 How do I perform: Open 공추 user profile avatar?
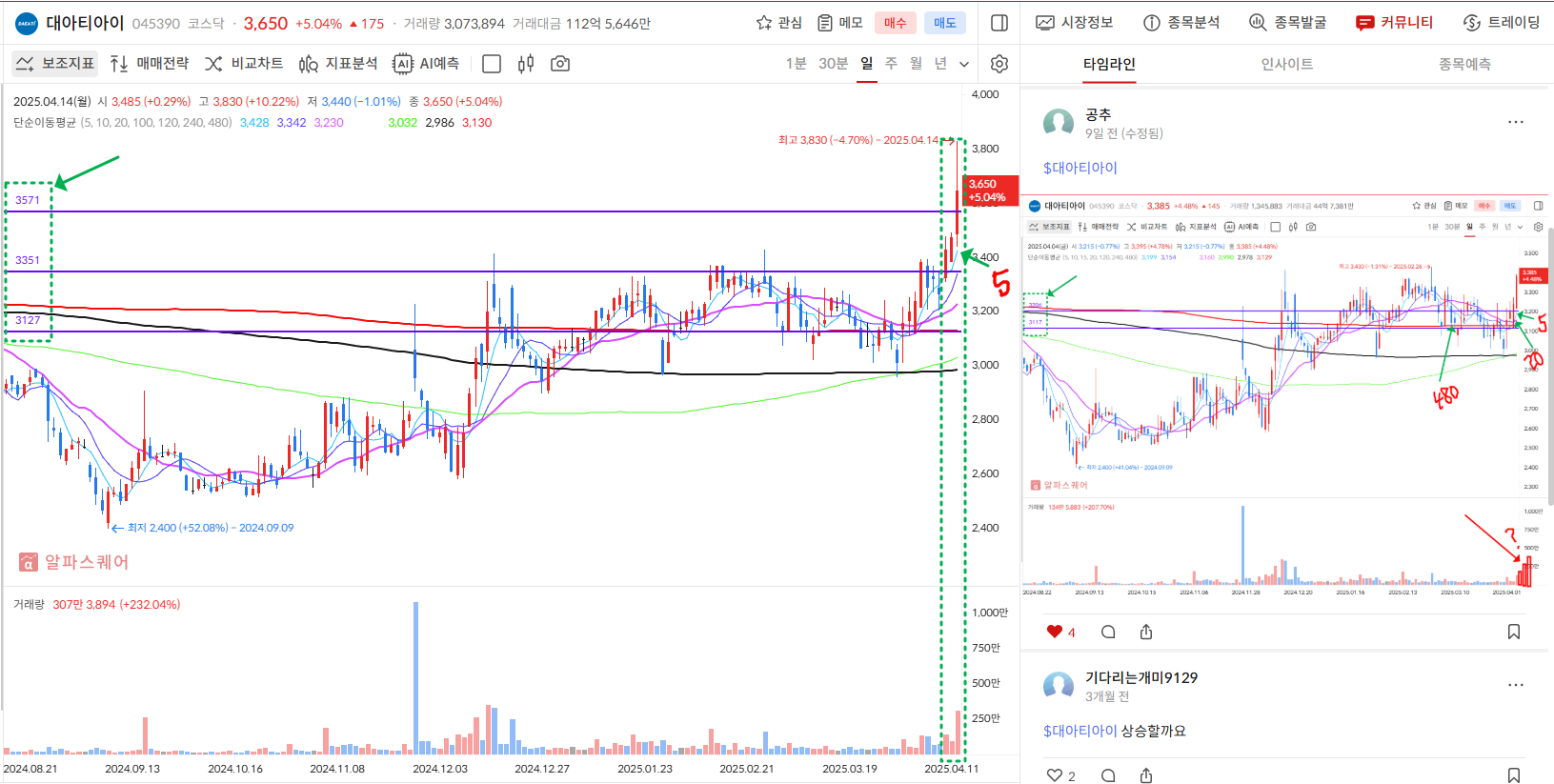(1059, 123)
